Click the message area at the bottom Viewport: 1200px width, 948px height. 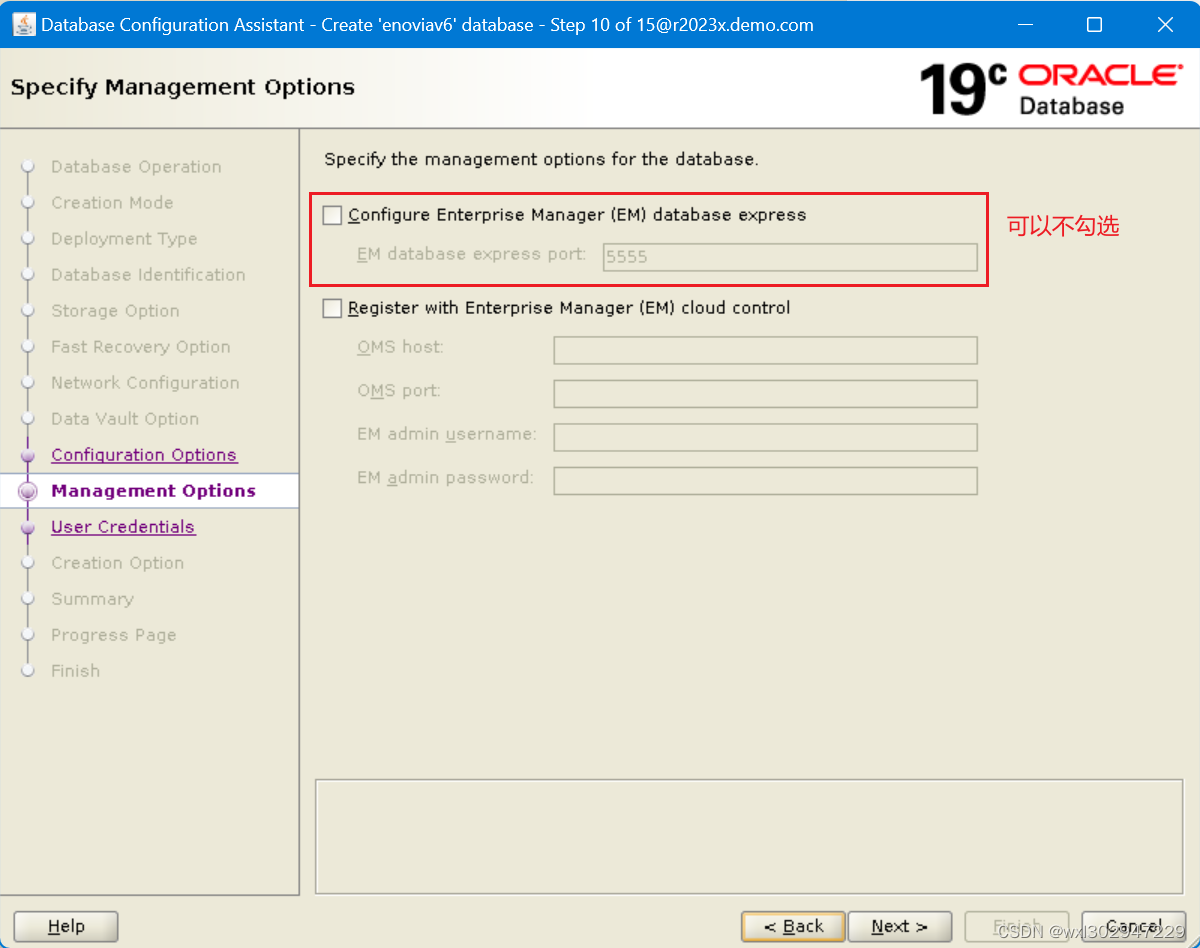point(749,836)
